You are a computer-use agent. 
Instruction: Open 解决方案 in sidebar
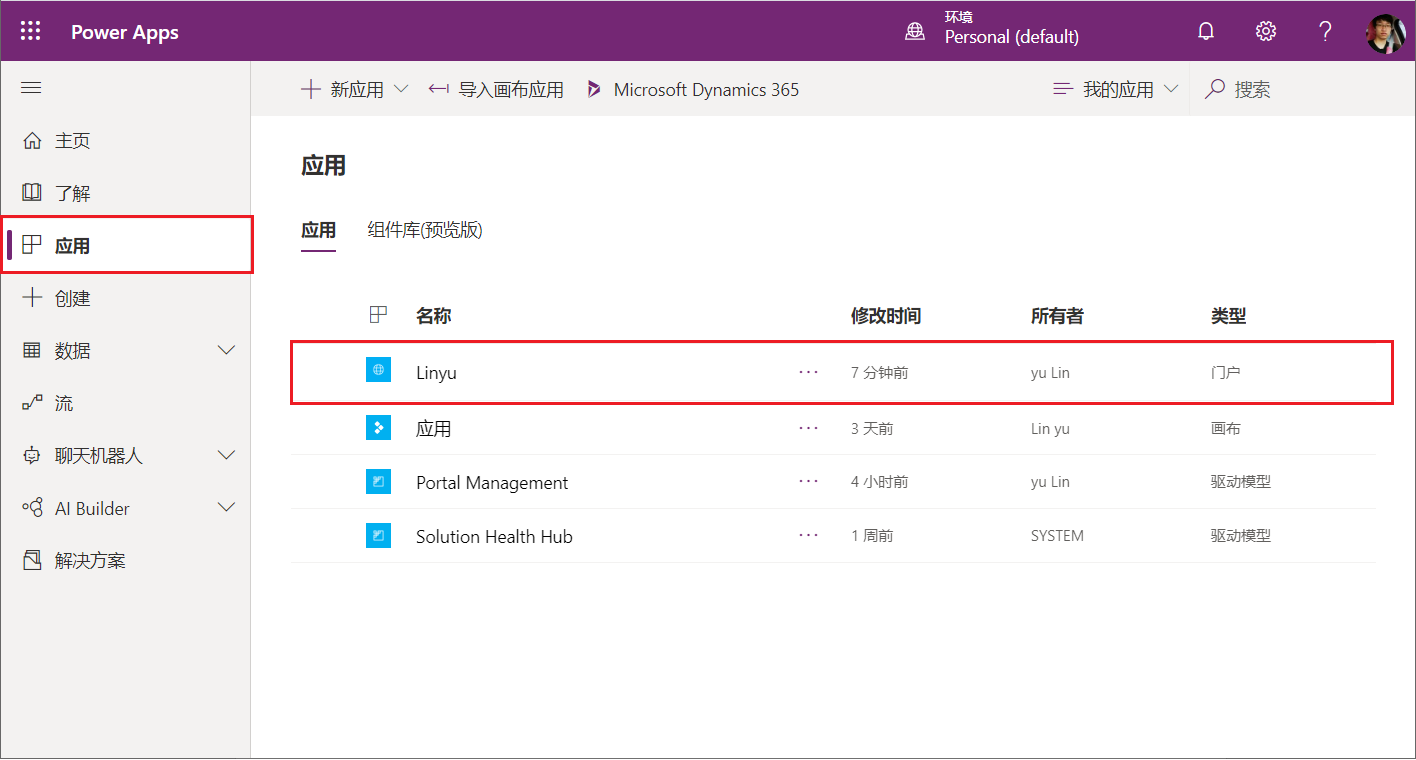click(x=125, y=560)
